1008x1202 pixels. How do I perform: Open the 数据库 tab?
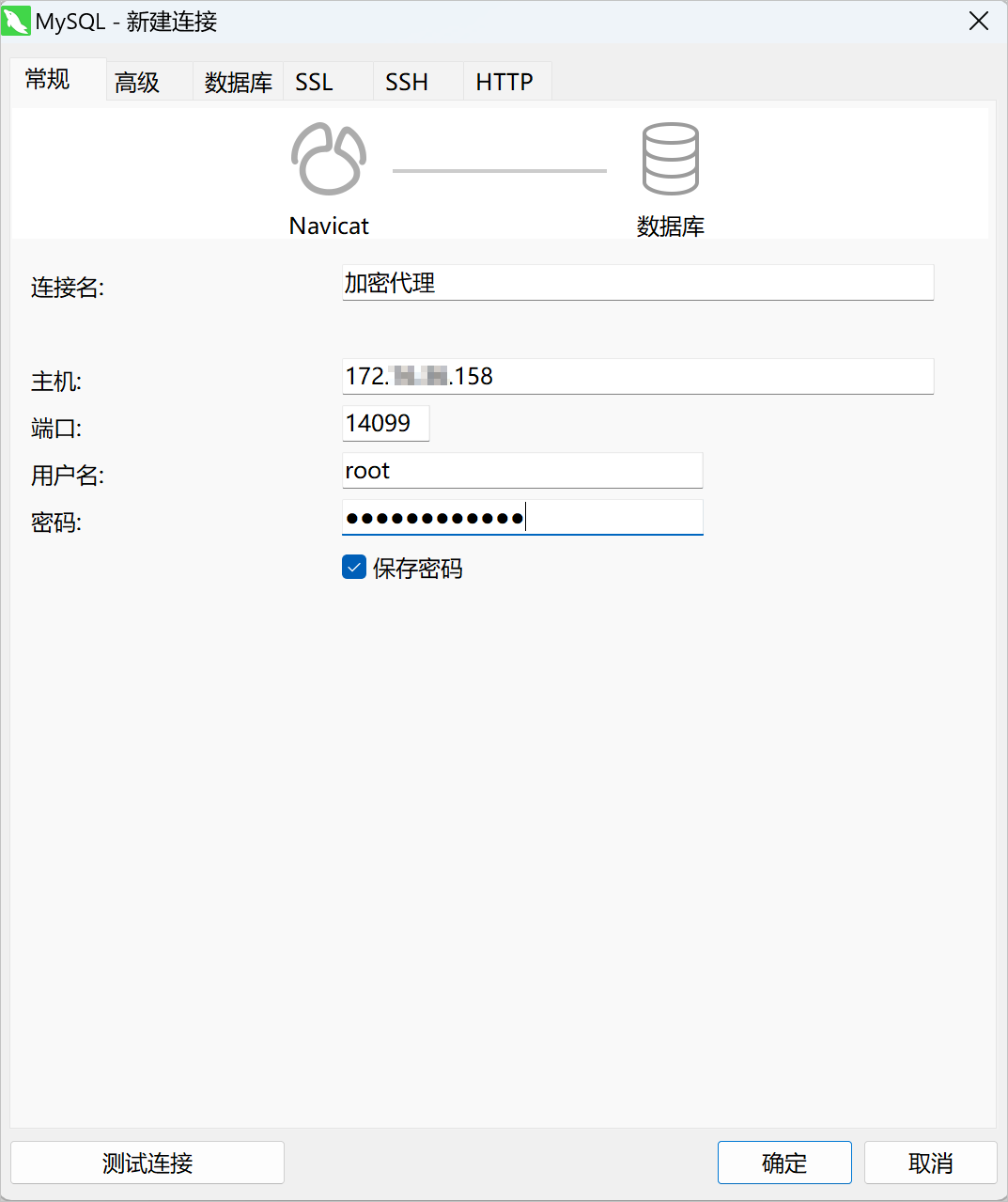pos(239,83)
